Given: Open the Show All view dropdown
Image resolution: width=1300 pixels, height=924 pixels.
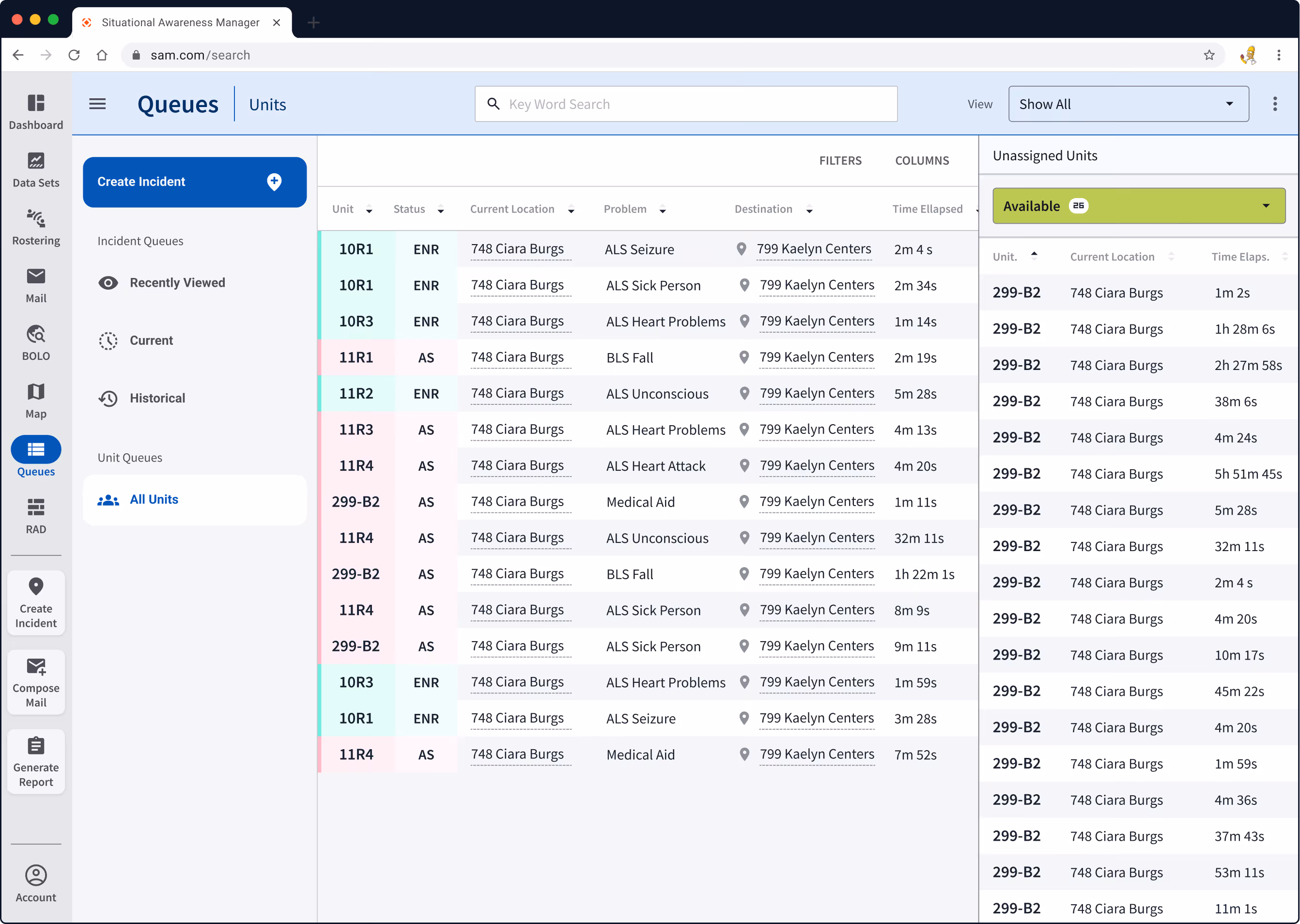Looking at the screenshot, I should click(x=1128, y=104).
